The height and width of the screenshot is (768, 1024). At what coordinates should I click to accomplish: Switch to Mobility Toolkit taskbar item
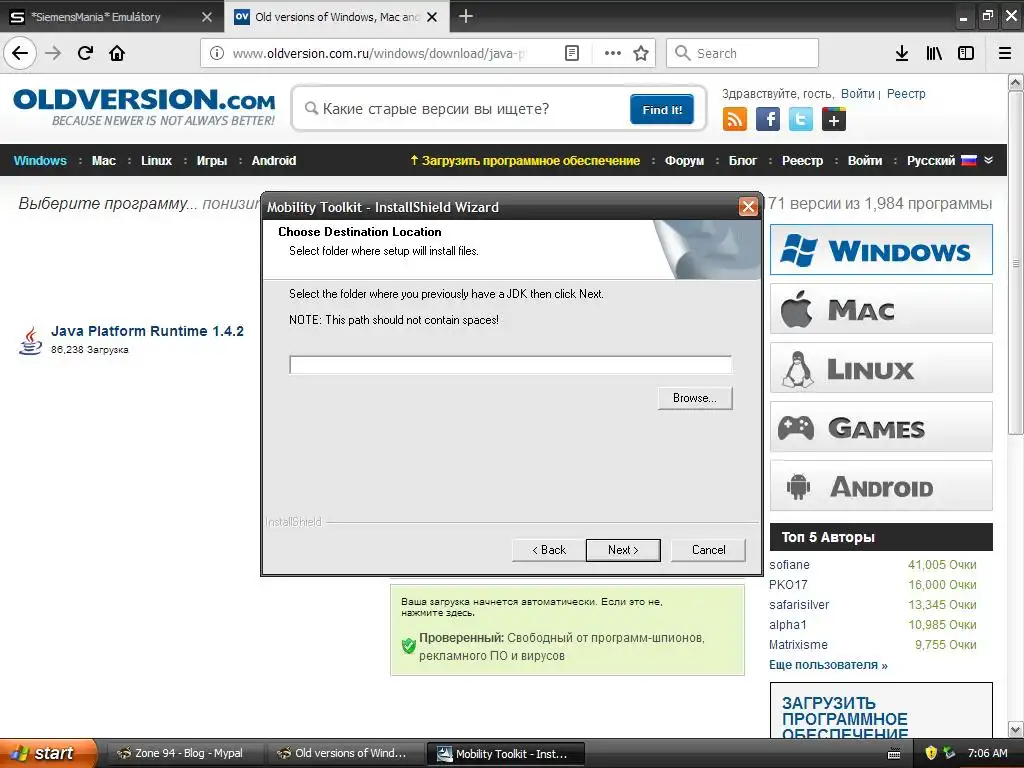[x=505, y=753]
